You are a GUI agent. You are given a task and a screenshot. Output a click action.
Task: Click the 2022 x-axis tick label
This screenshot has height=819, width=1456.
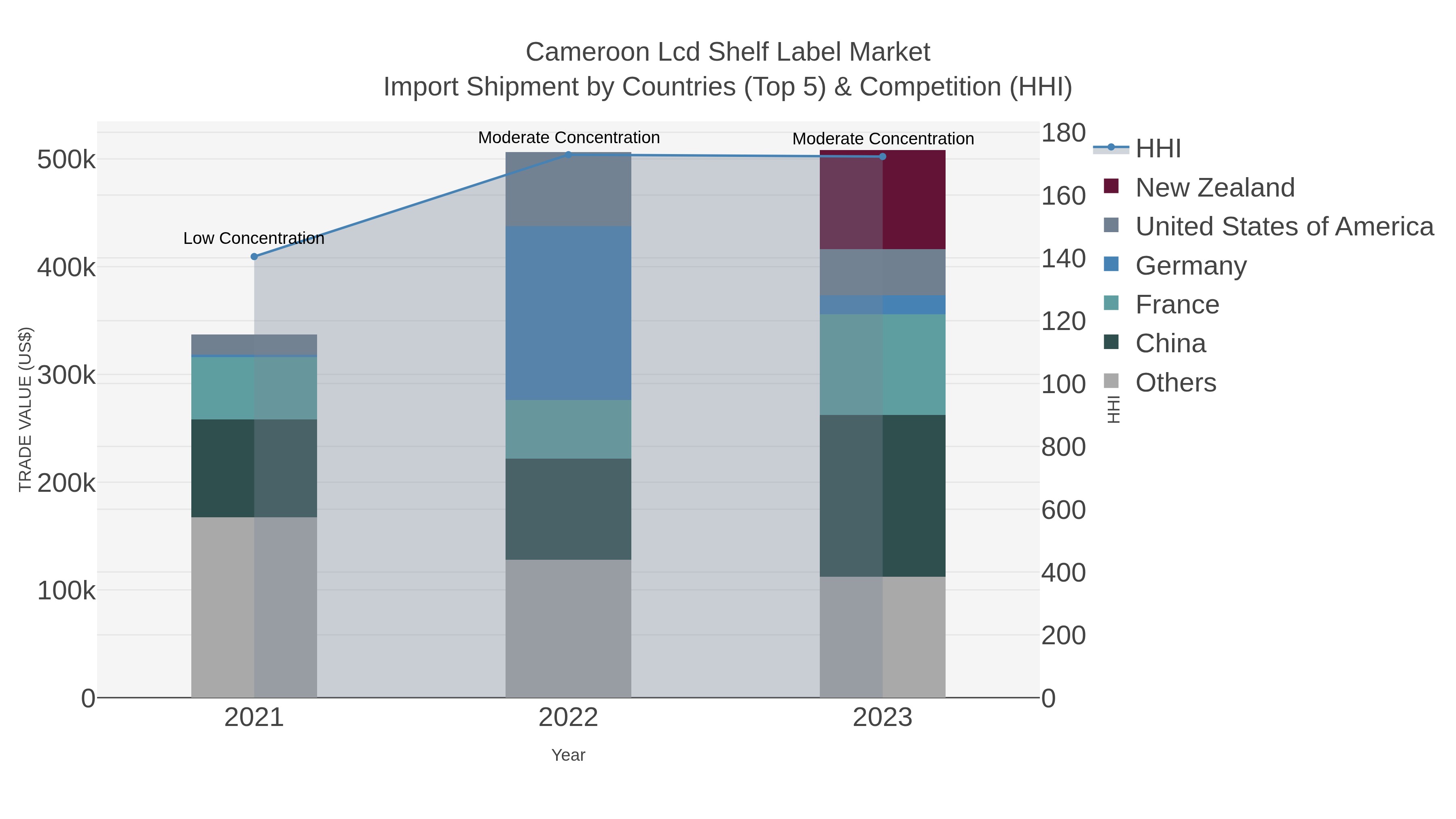568,718
